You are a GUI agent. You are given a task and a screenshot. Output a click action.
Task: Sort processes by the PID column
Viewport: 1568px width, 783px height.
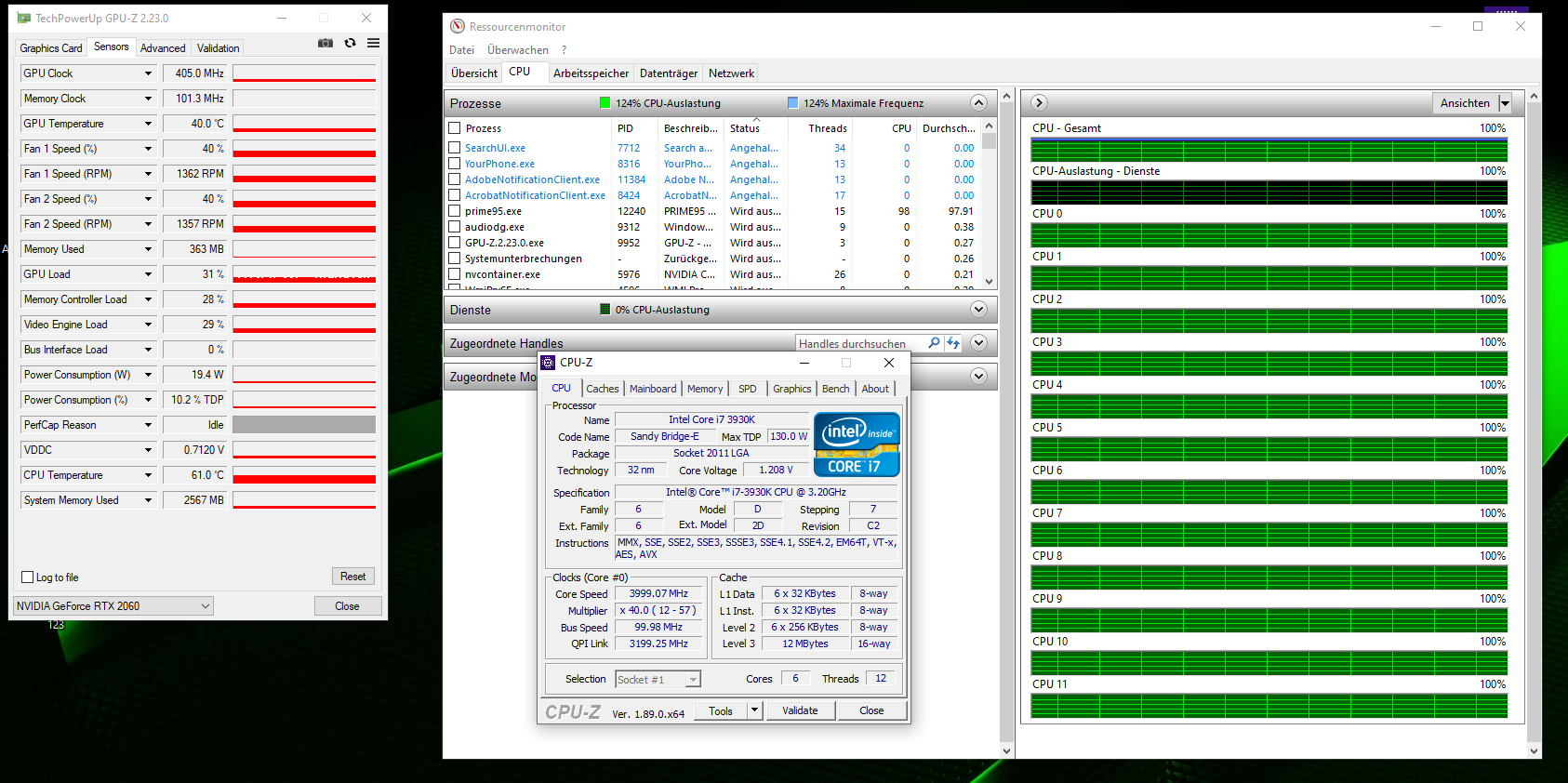click(625, 128)
